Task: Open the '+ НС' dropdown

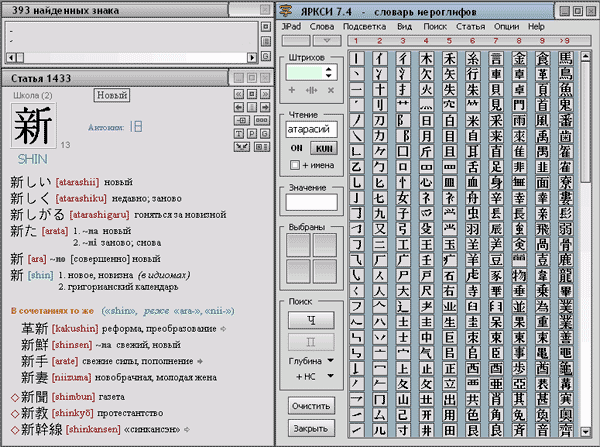Action: point(330,376)
